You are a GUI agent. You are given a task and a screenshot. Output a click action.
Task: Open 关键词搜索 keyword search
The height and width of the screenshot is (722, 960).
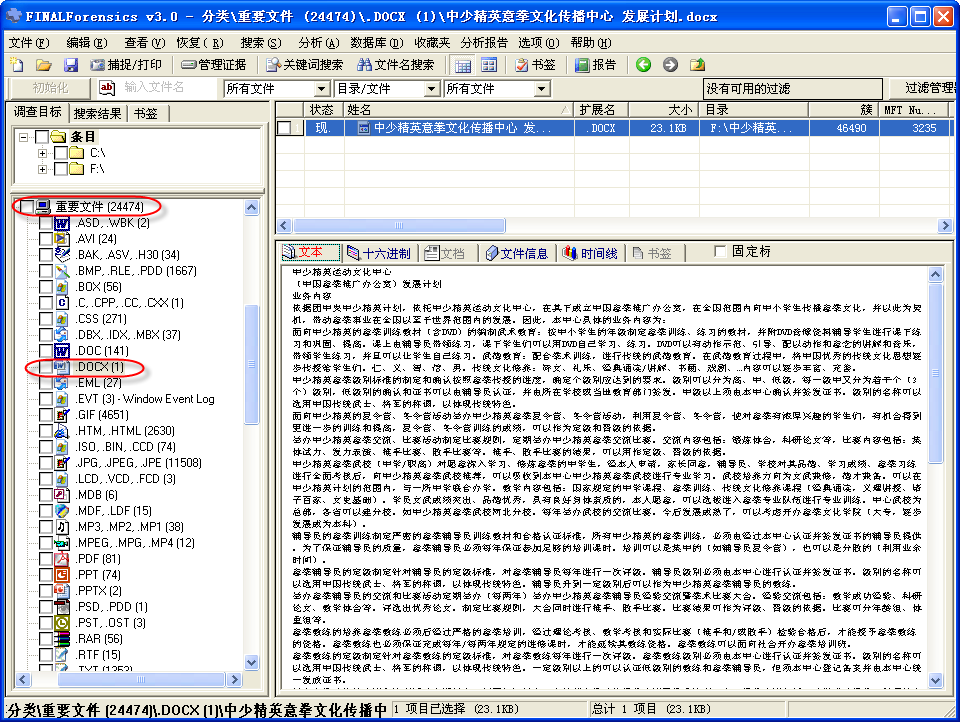[x=304, y=64]
